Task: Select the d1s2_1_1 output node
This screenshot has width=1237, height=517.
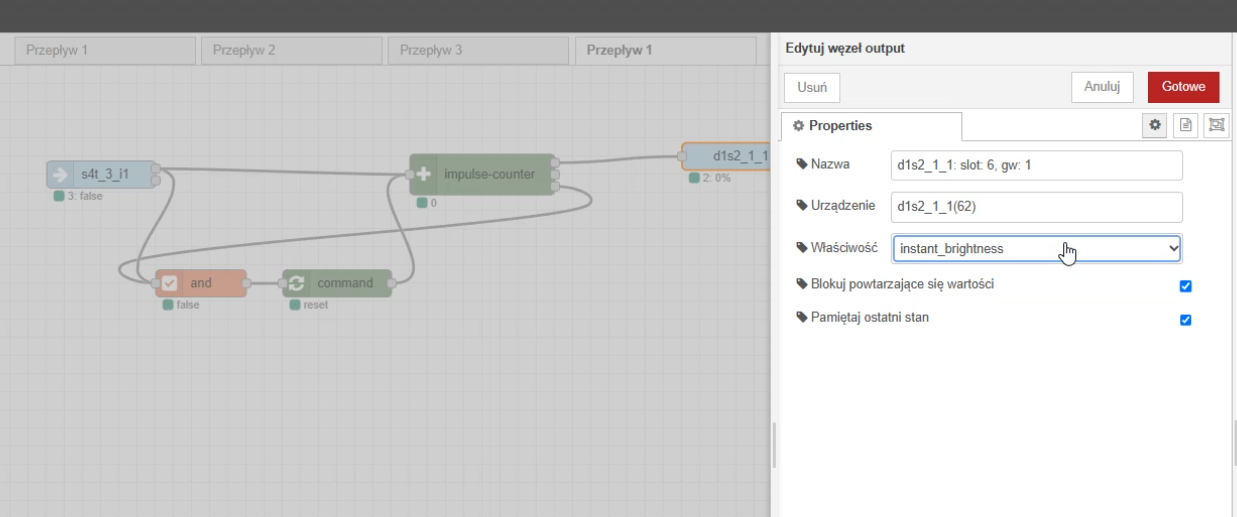Action: (726, 156)
